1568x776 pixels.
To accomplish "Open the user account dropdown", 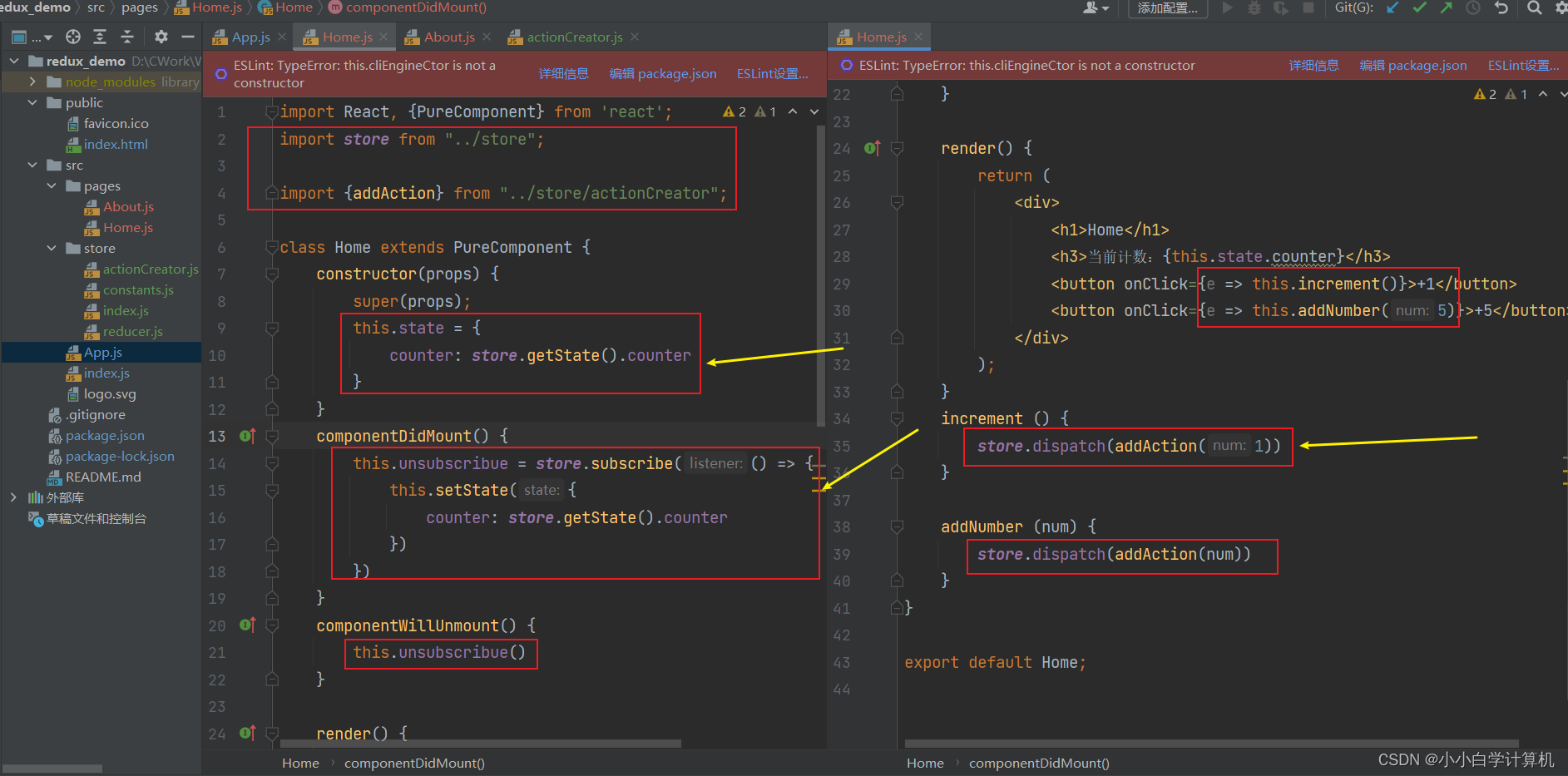I will point(1096,7).
